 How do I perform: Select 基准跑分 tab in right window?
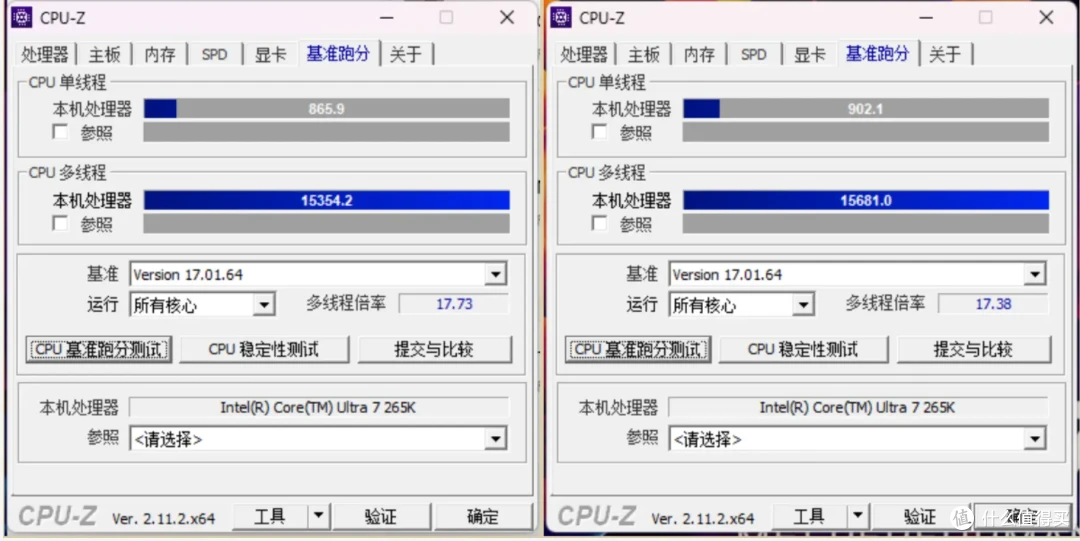point(878,53)
